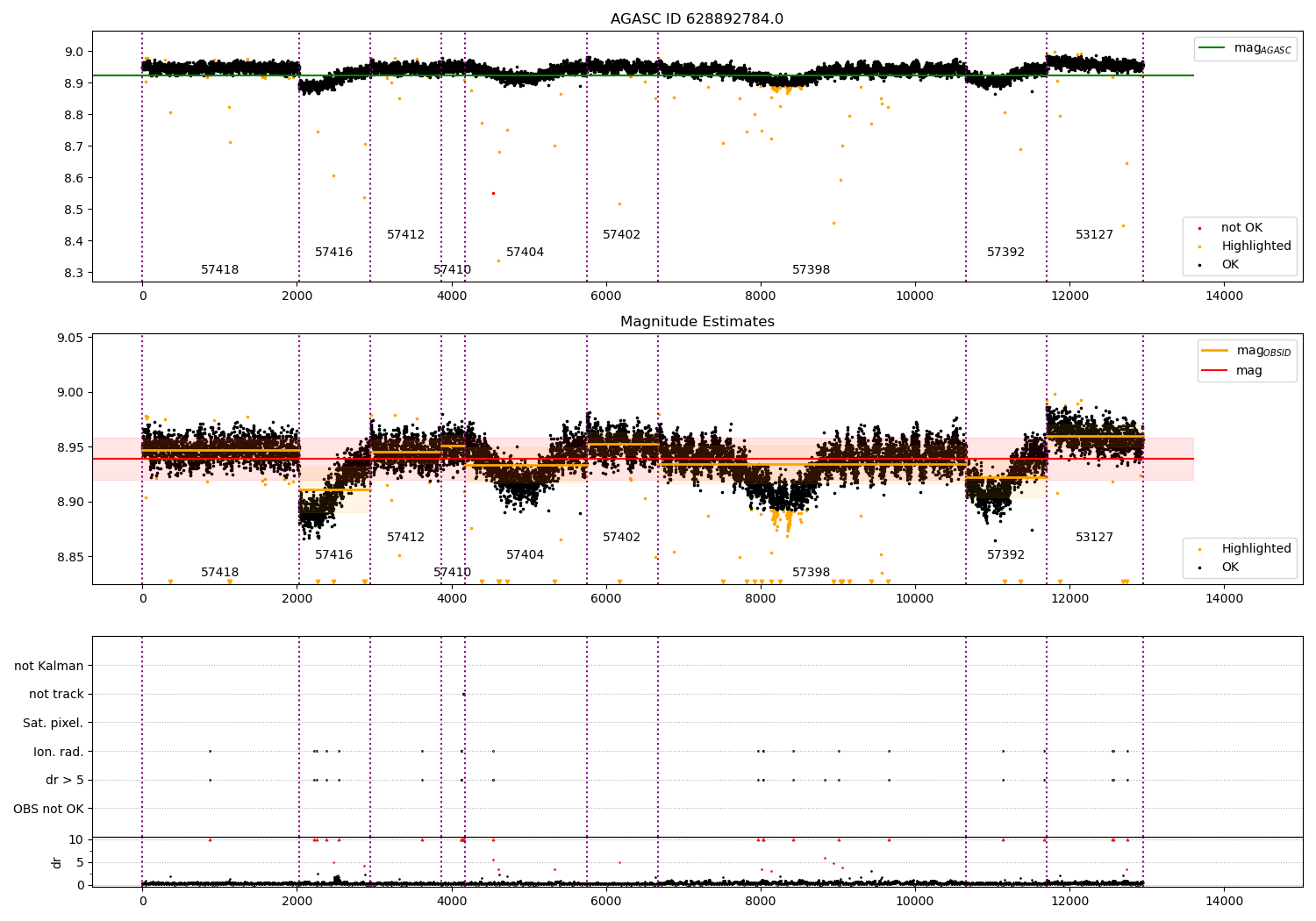Click OBSID label 57398 in the Magnitude Estimates plot
Viewport: 1316px width, 921px height.
pos(811,572)
